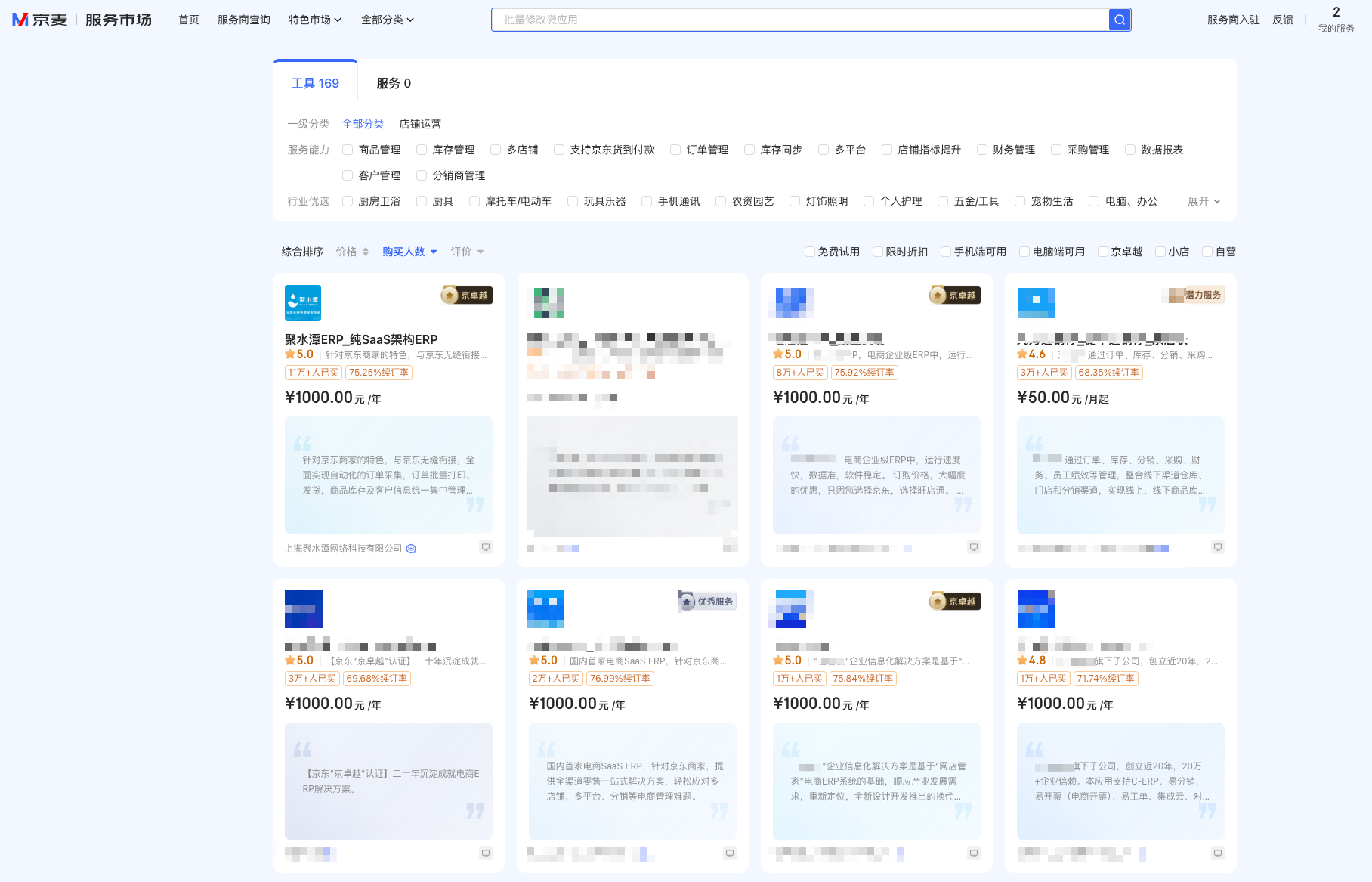The width and height of the screenshot is (1372, 882).
Task: Expand the 全部分类 navigation dropdown
Action: click(x=387, y=20)
